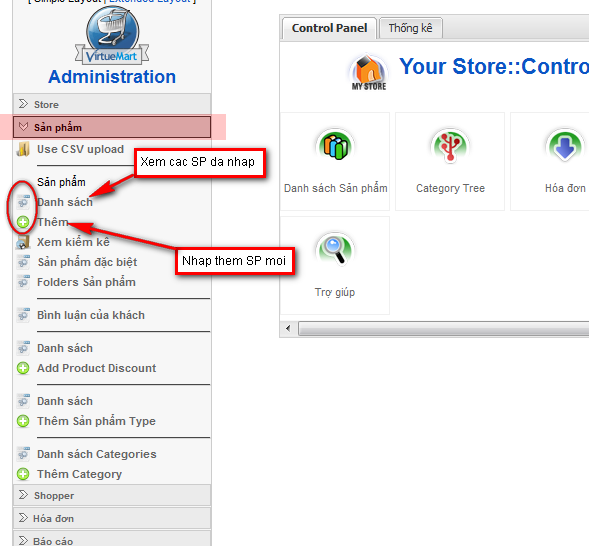Open the Thêm product link
The image size is (589, 546).
(53, 222)
